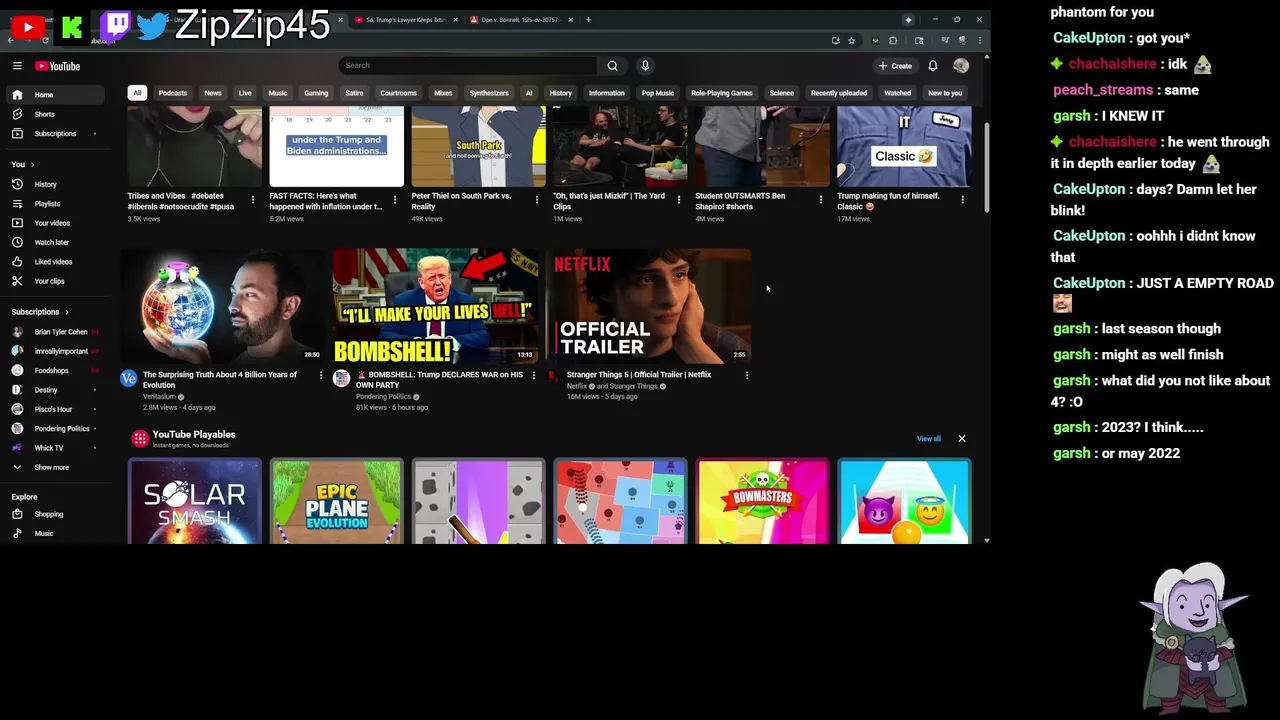The image size is (1280, 720).
Task: Select the Podcasts filter chip
Action: (173, 93)
